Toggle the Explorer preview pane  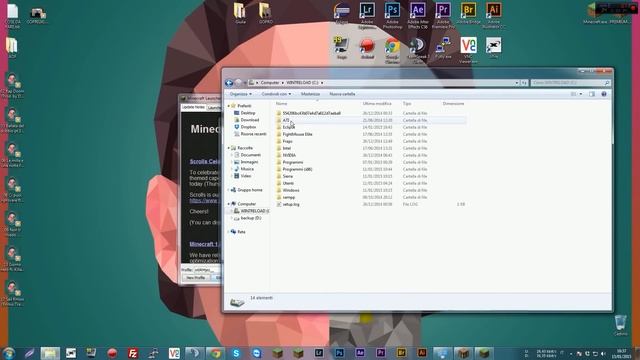pos(592,94)
